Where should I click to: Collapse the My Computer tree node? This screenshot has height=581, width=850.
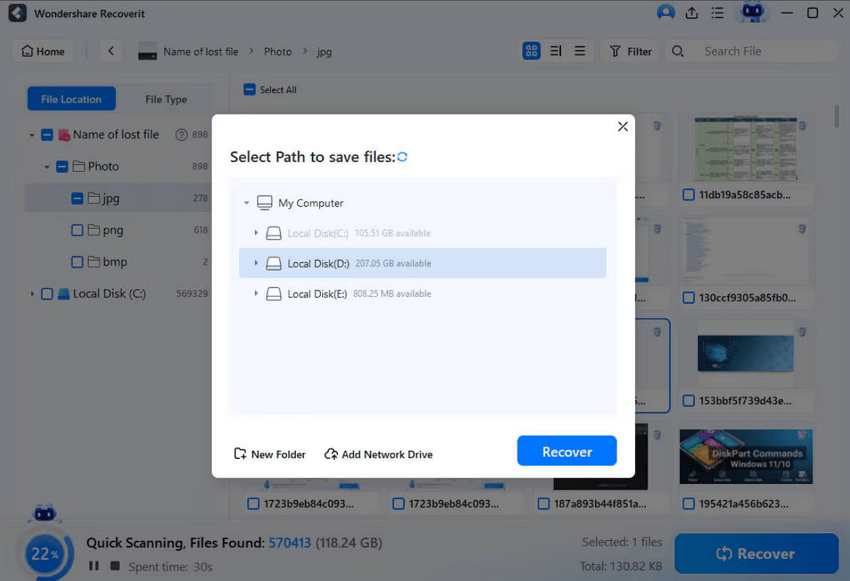coord(245,202)
